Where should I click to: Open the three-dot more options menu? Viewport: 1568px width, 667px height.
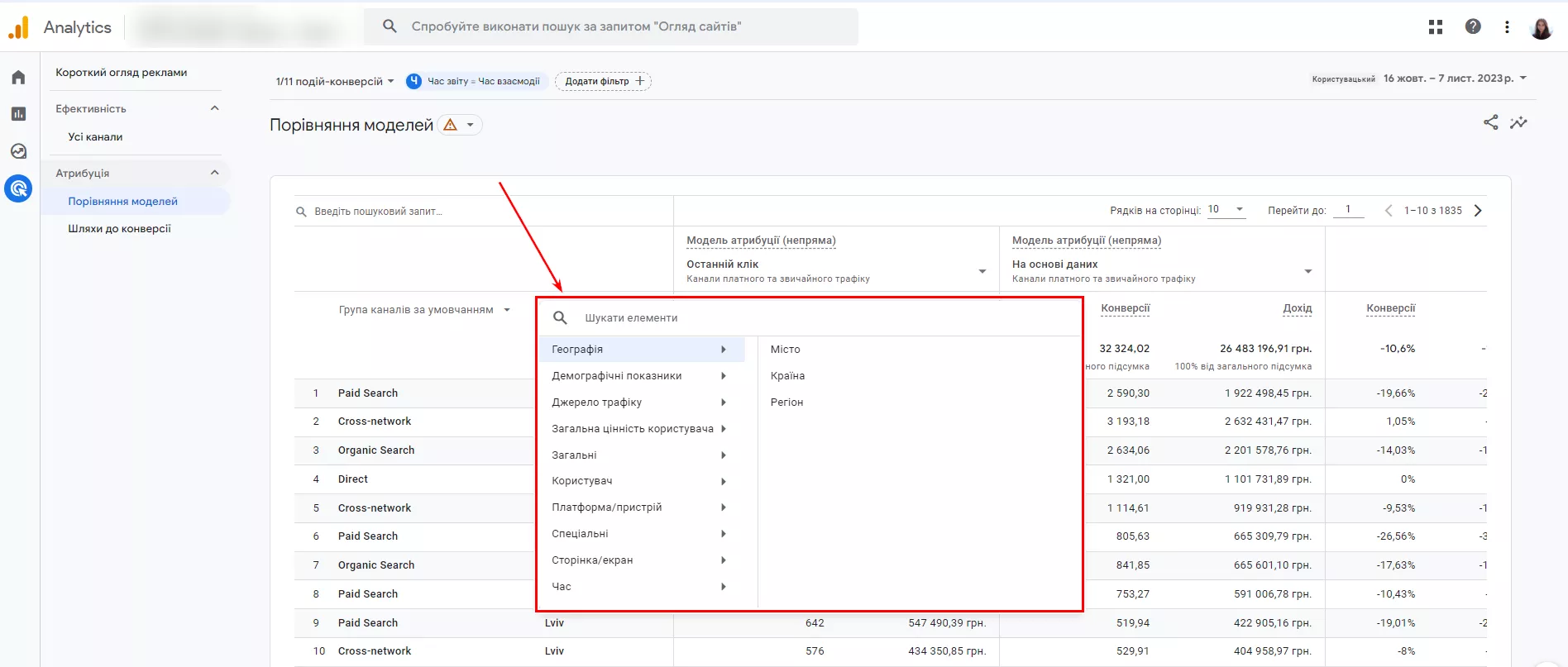click(x=1507, y=26)
